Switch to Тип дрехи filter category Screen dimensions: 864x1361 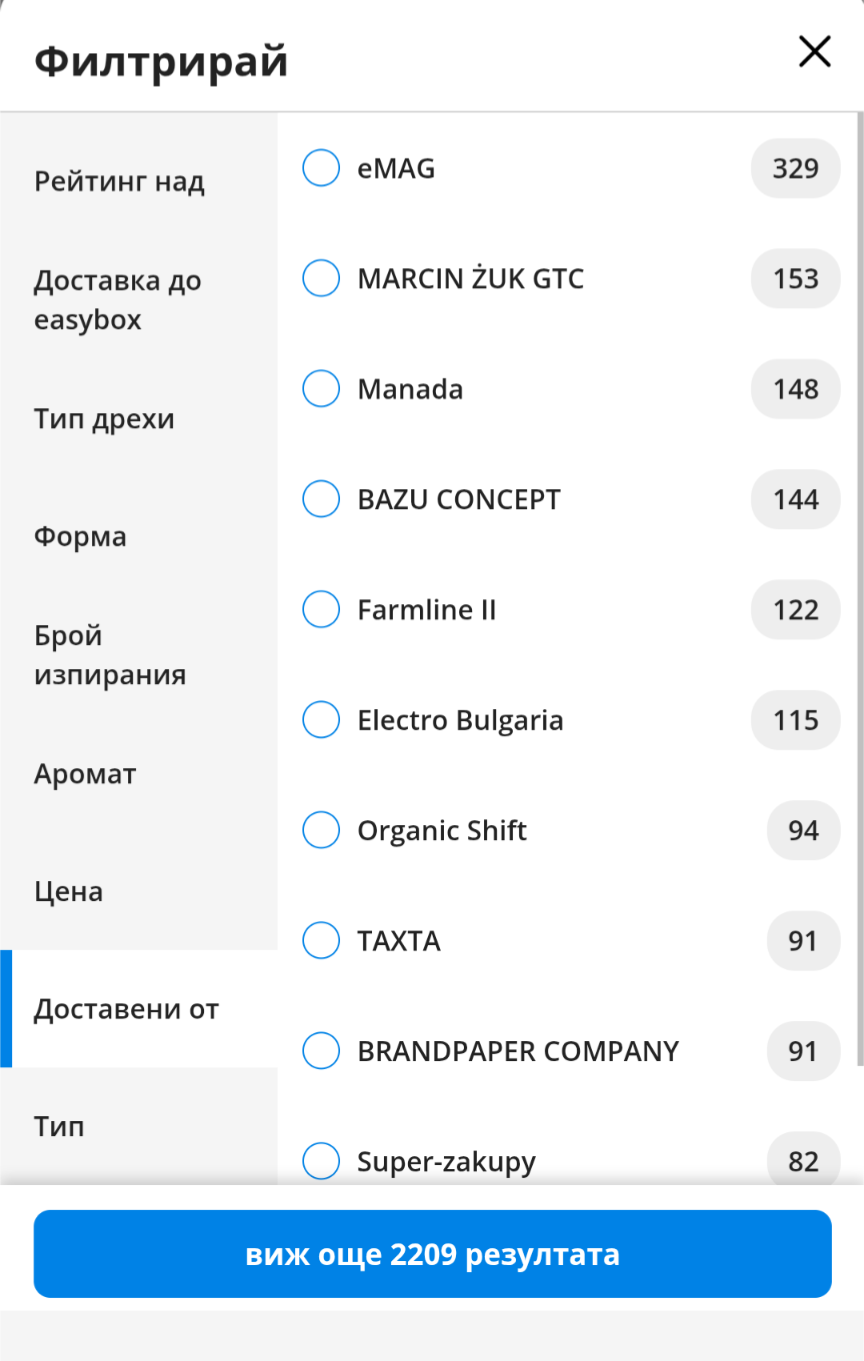pos(104,419)
